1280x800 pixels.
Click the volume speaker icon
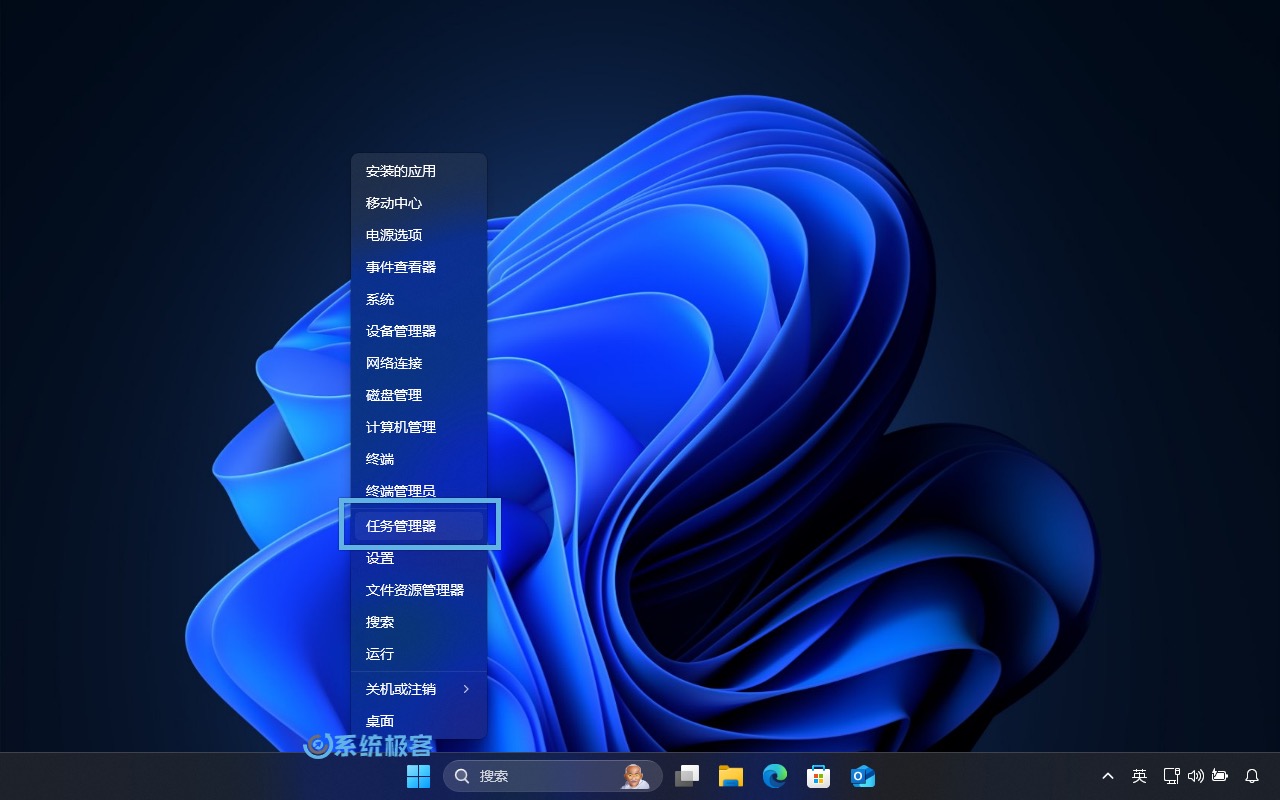[x=1196, y=776]
